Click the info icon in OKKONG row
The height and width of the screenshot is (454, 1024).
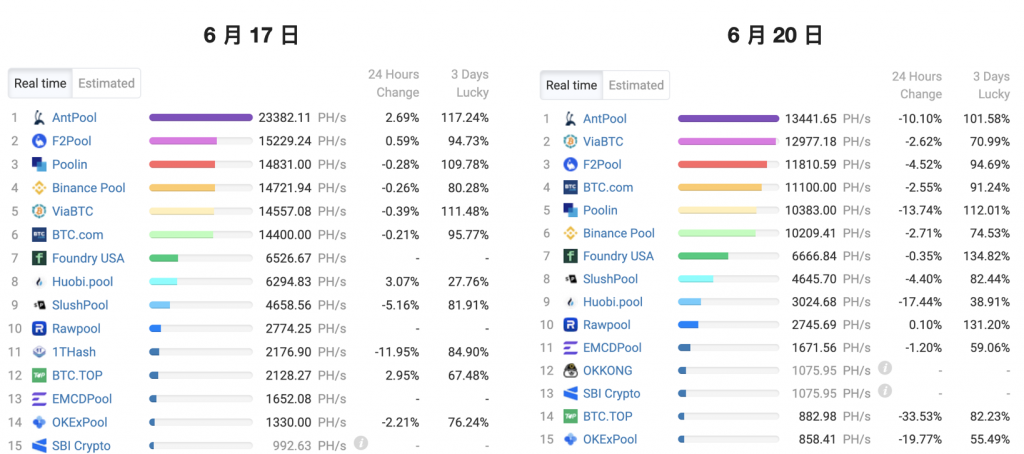(x=884, y=369)
